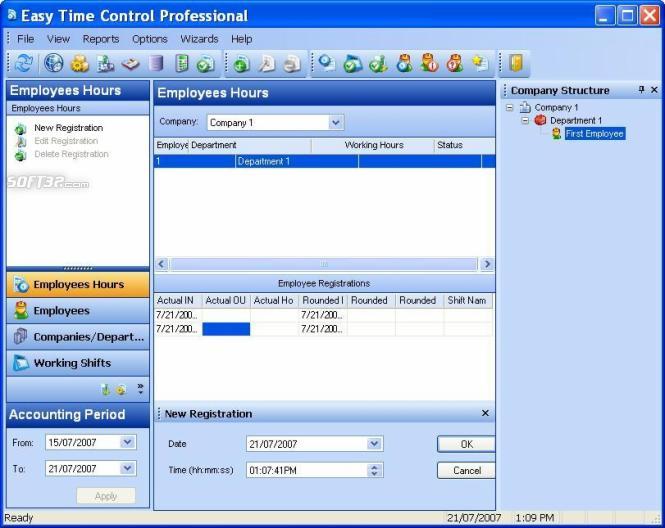Open the Accounting Period From date dropdown

pyautogui.click(x=127, y=442)
